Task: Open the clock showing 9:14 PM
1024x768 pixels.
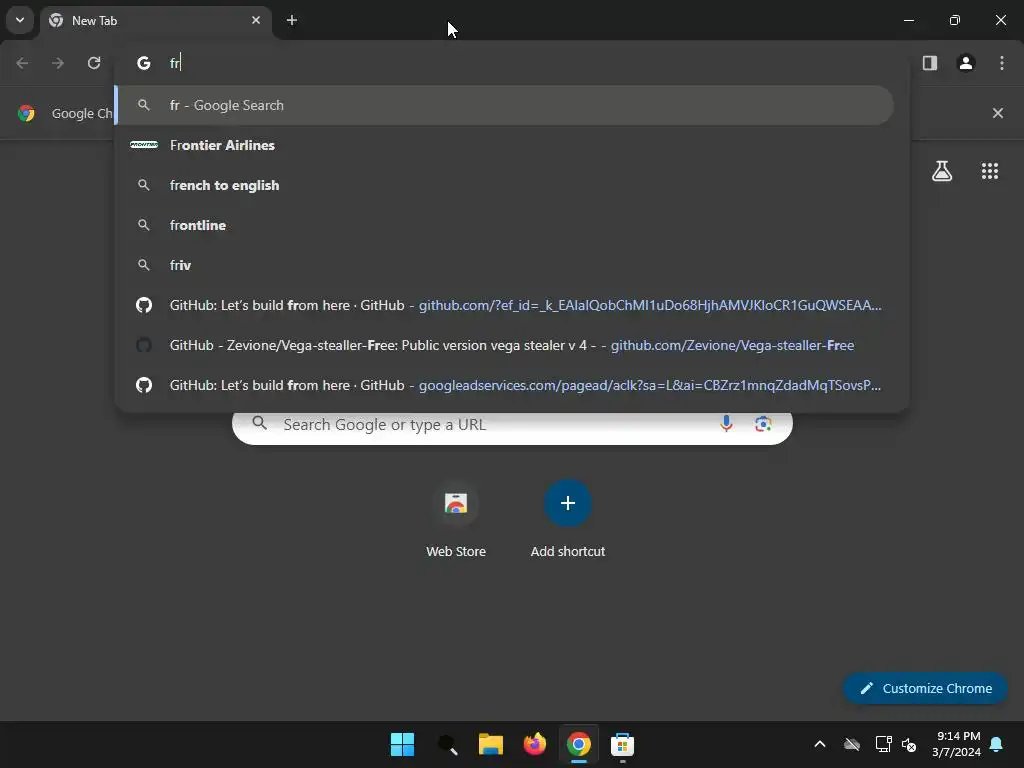Action: tap(956, 744)
